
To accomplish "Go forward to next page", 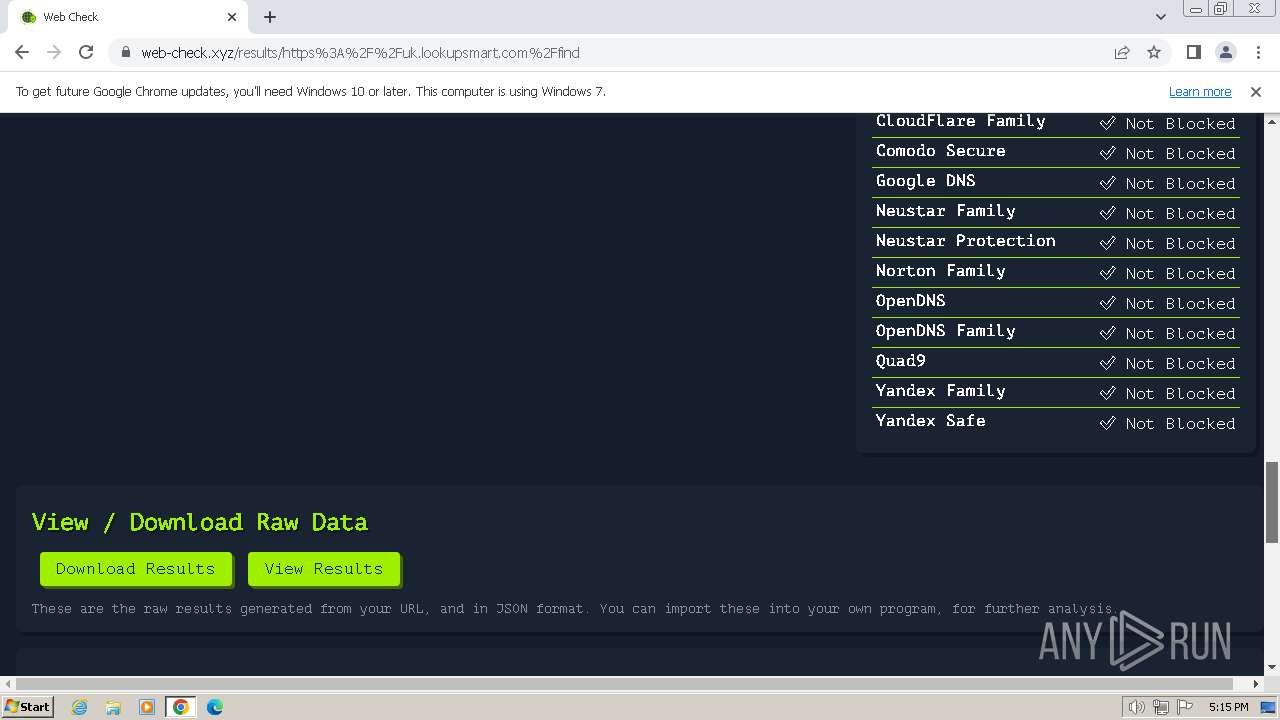I will [54, 52].
